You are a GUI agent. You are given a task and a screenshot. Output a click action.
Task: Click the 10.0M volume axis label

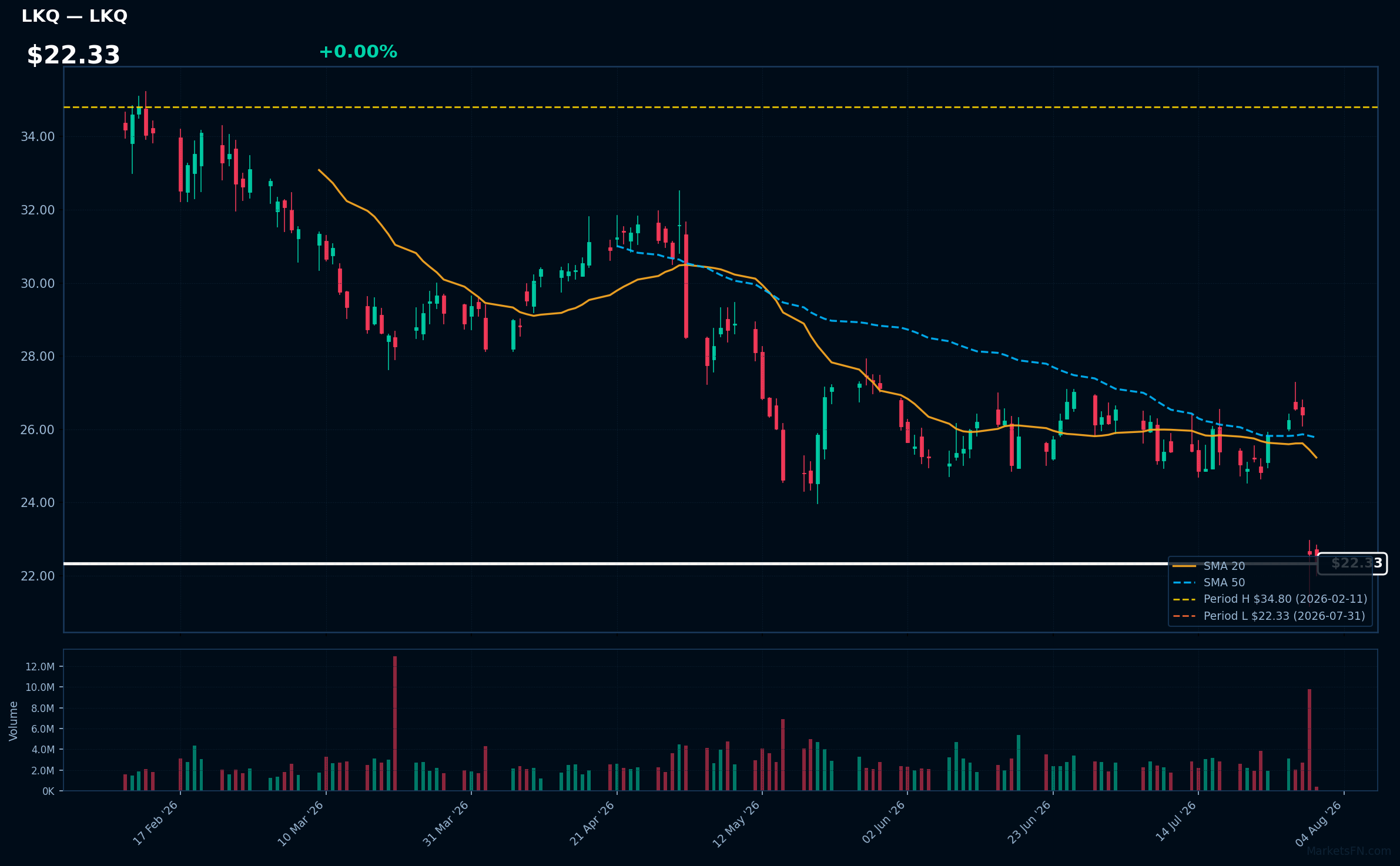coord(40,687)
